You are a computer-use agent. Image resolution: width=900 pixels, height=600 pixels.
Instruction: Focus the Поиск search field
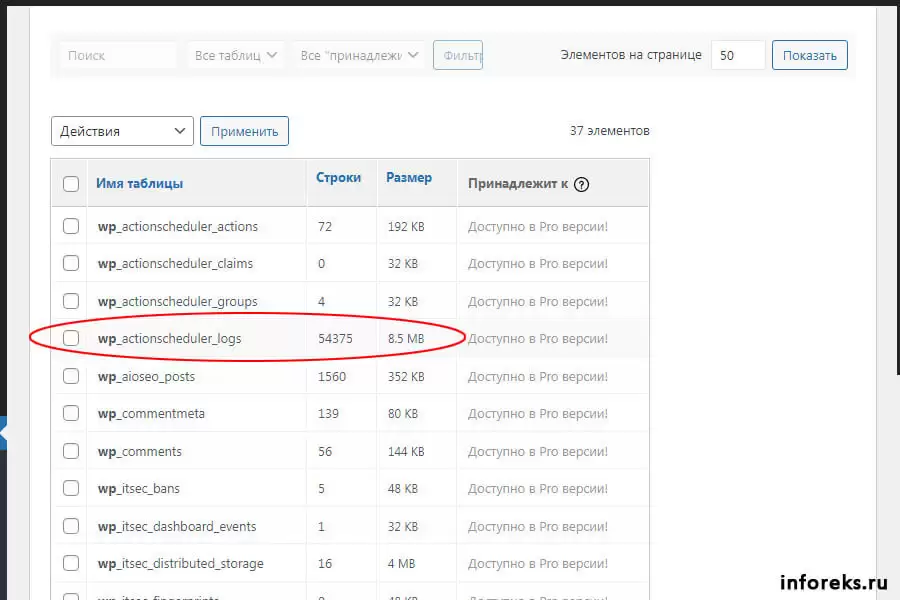(117, 56)
